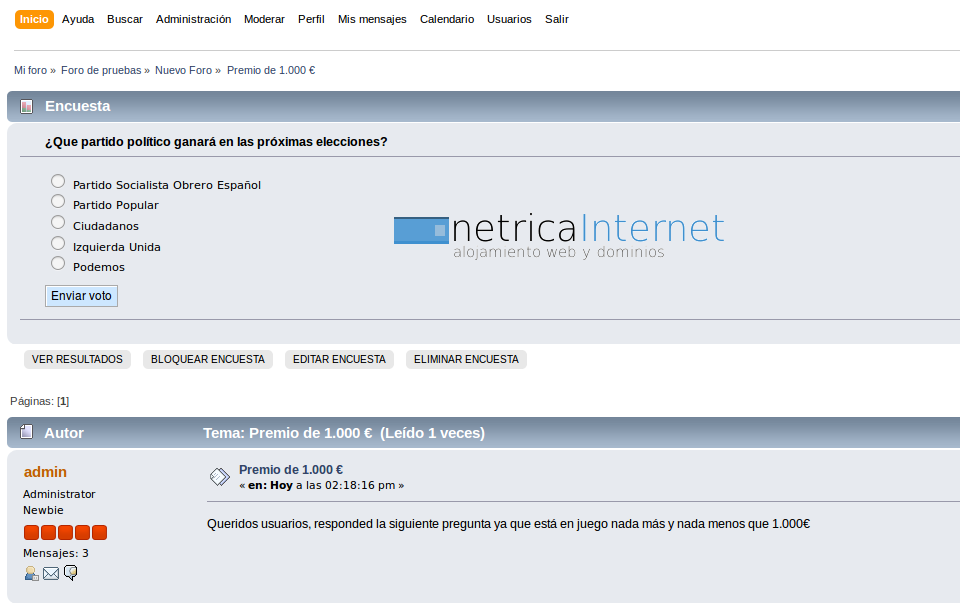Go to Mis mensajes in the top menu

tap(372, 19)
